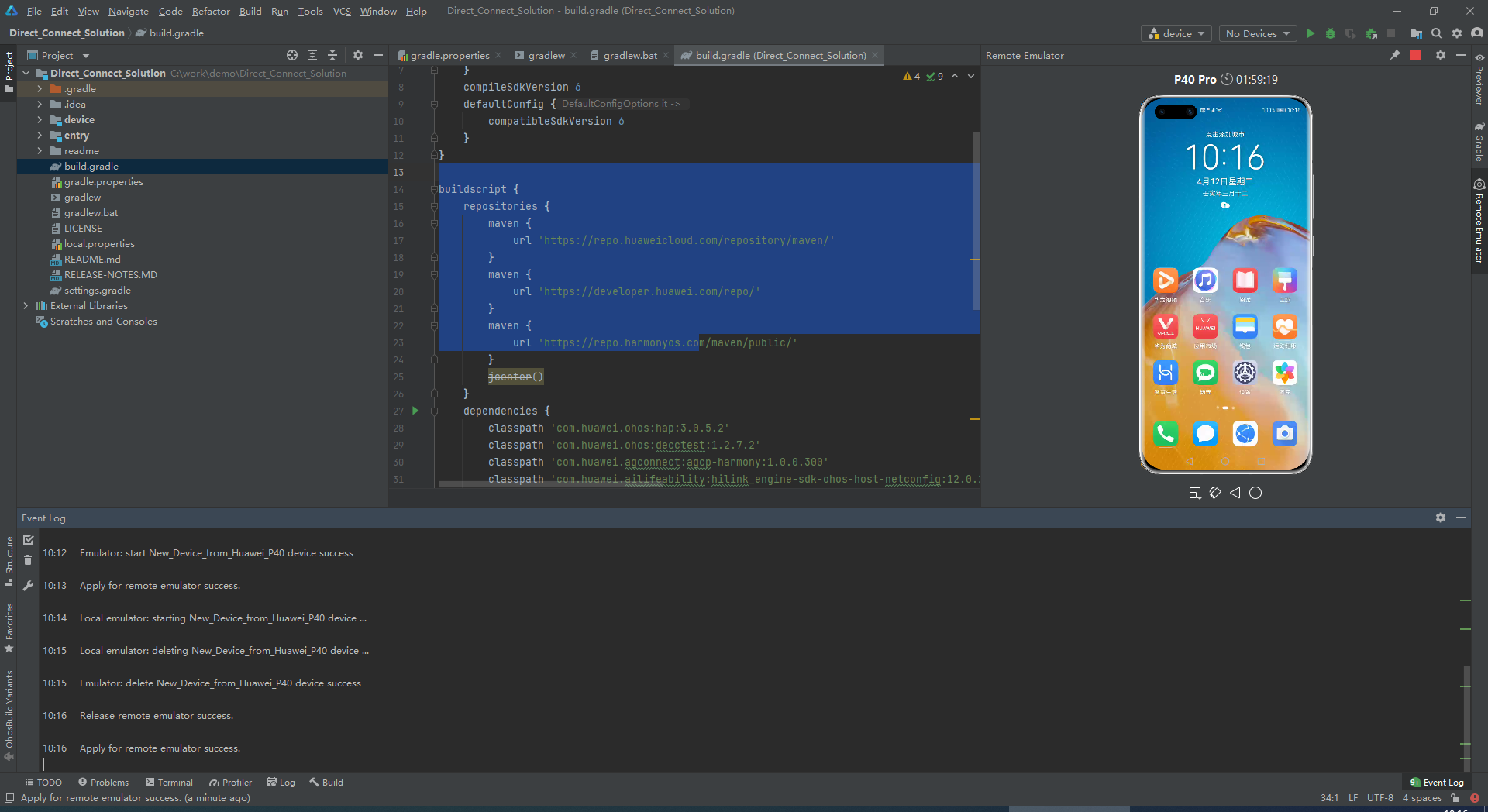Expand the device module folder
This screenshot has width=1488, height=812.
coord(40,119)
